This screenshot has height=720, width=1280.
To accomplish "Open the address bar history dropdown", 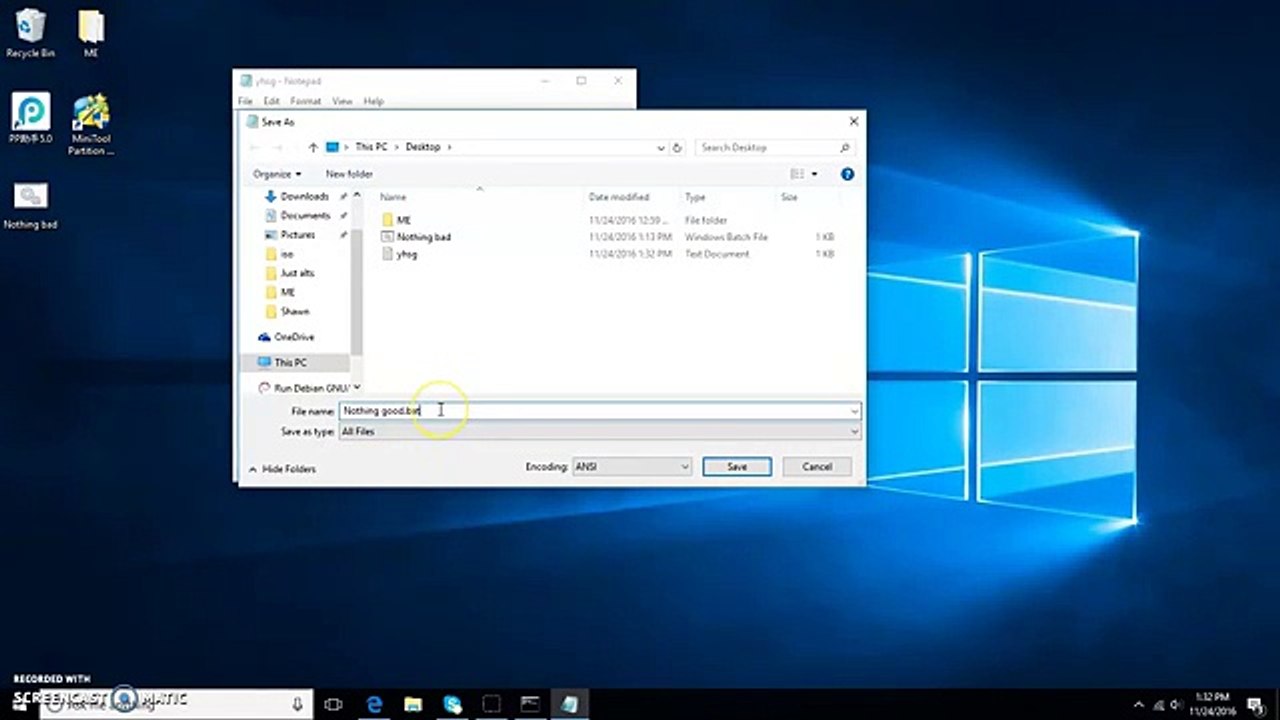I will pyautogui.click(x=661, y=147).
